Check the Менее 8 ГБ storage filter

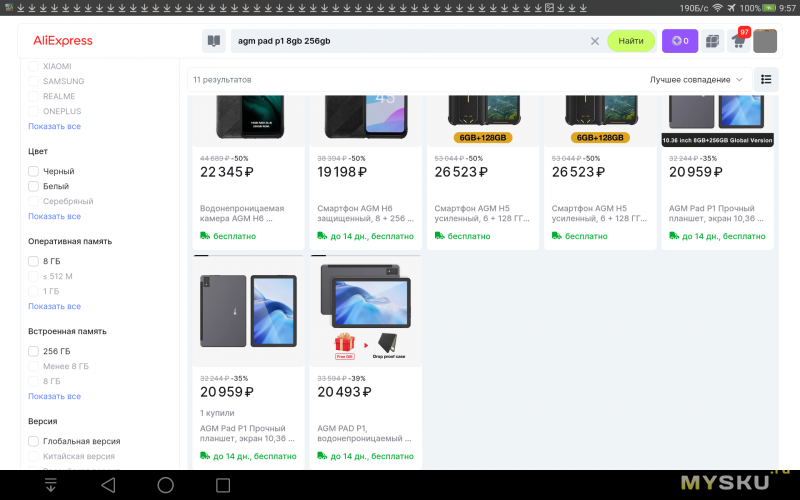point(33,366)
